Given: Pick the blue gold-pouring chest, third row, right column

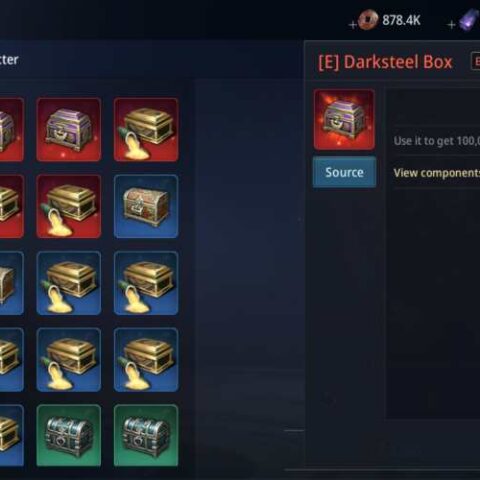Looking at the screenshot, I should pos(146,283).
